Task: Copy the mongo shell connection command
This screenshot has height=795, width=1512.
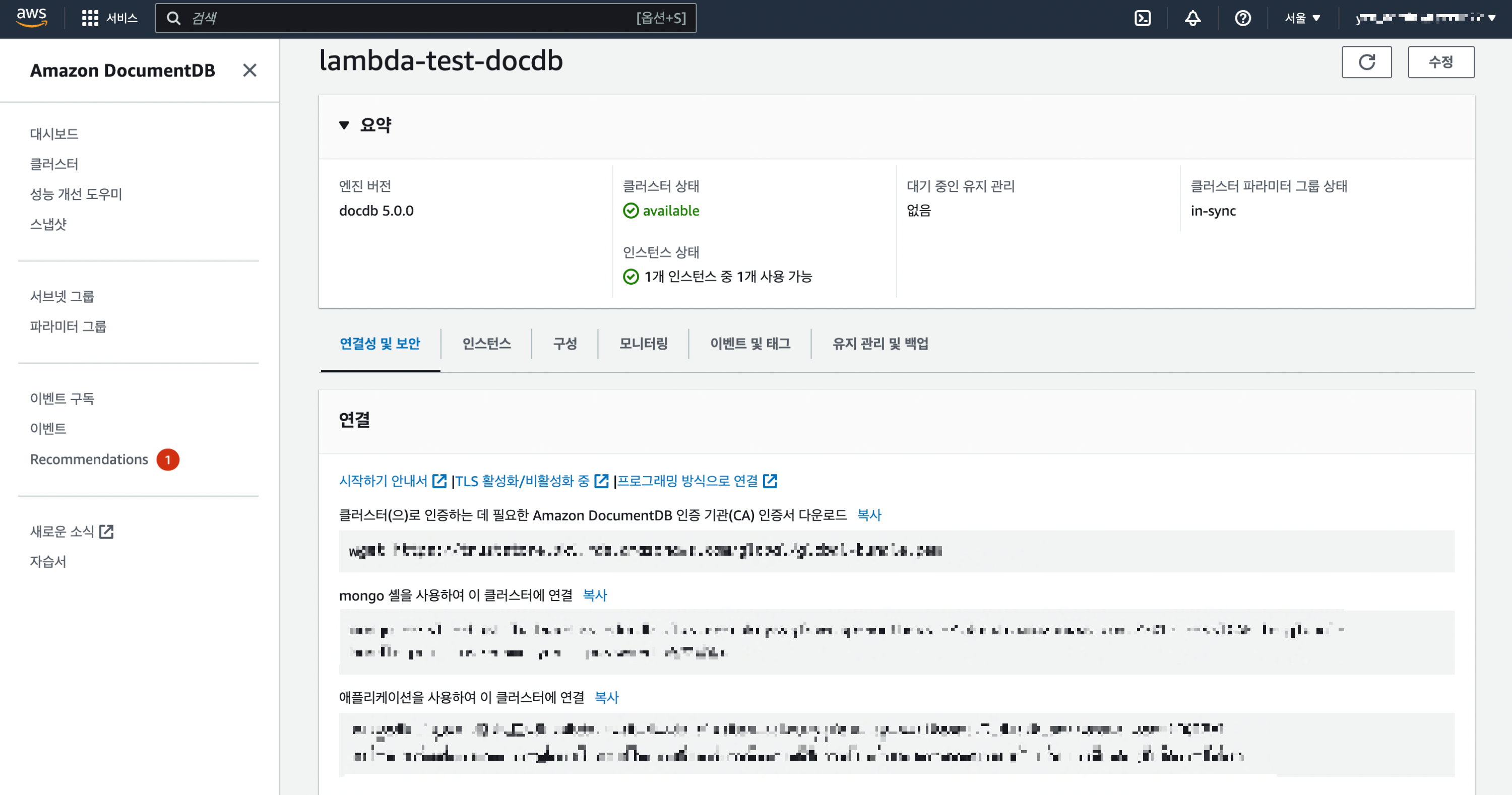Action: (594, 595)
